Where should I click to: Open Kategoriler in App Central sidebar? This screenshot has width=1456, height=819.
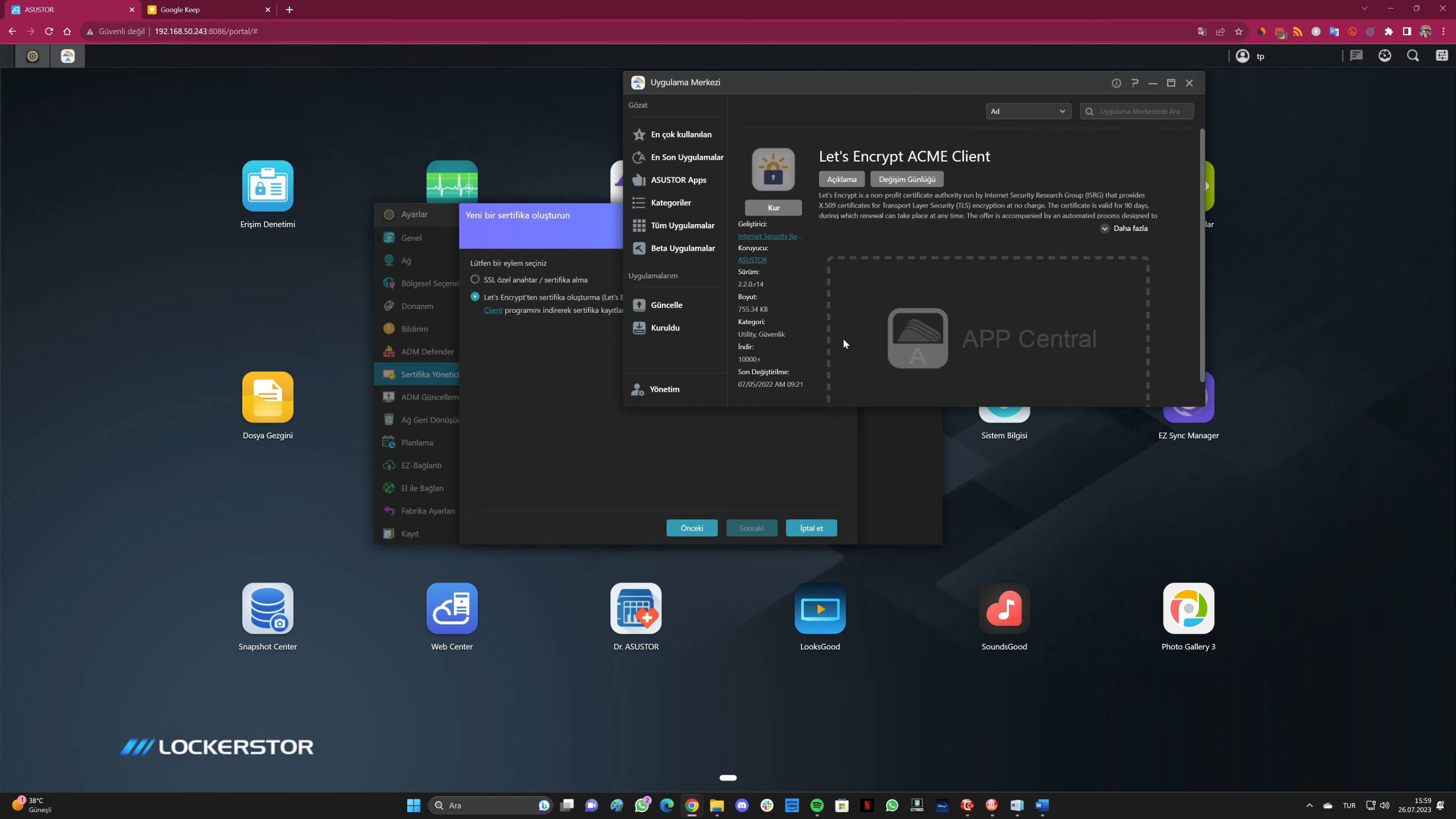671,202
